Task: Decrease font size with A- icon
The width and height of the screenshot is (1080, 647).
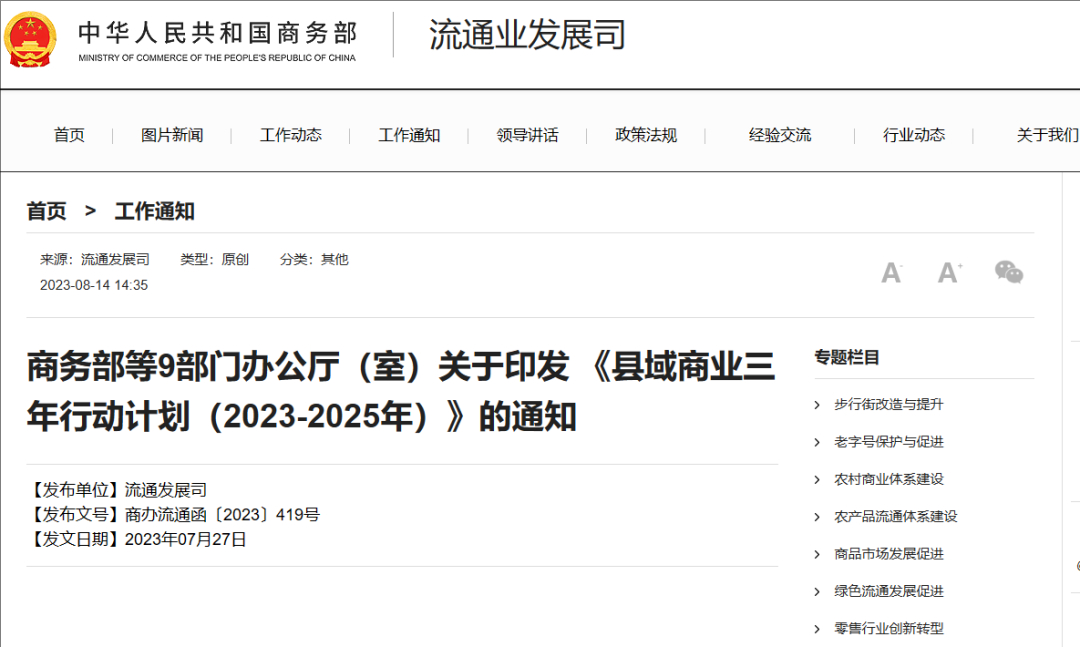Action: 892,273
